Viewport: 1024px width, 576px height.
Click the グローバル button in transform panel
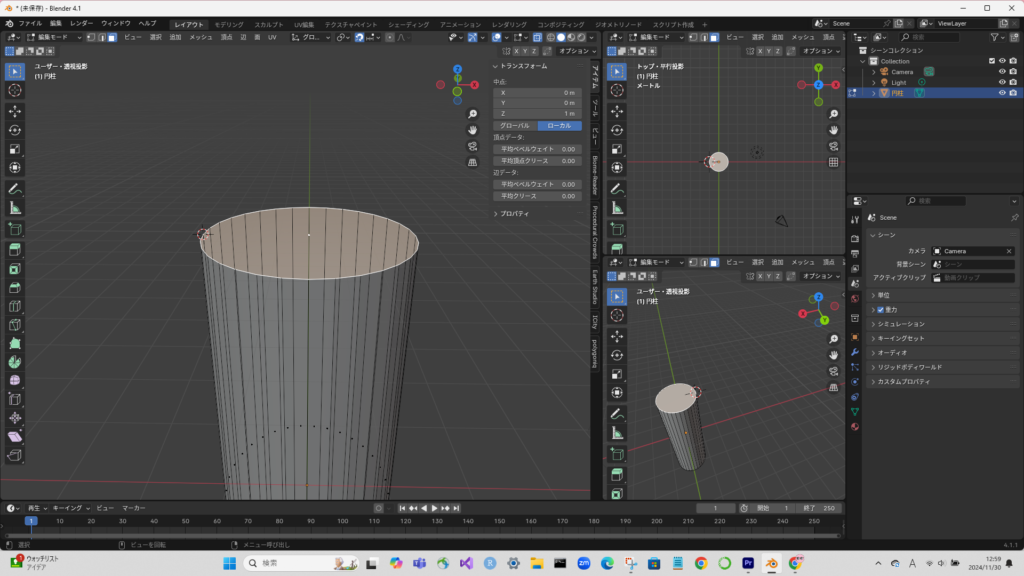click(516, 126)
